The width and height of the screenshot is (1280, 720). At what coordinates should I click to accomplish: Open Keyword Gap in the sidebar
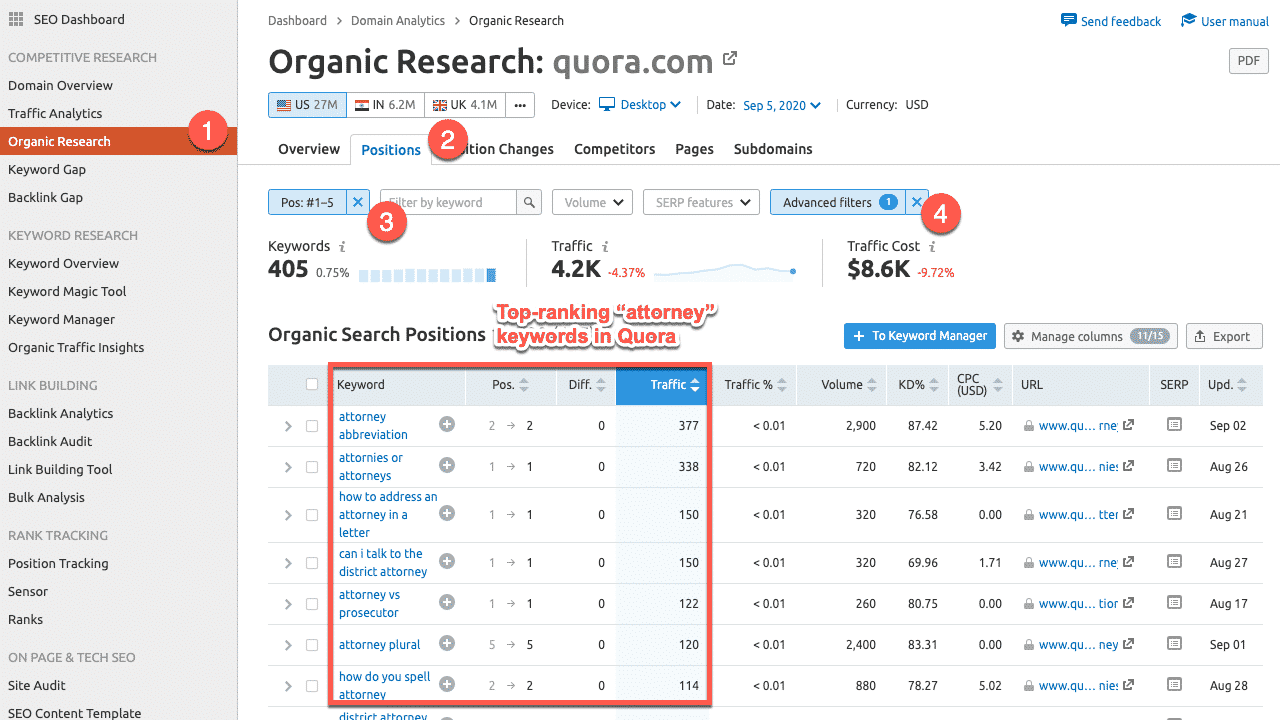click(47, 169)
